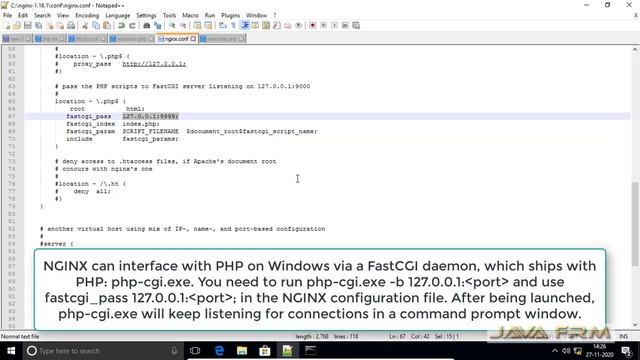Image resolution: width=640 pixels, height=360 pixels.
Task: Open the View menu
Action: (63, 16)
